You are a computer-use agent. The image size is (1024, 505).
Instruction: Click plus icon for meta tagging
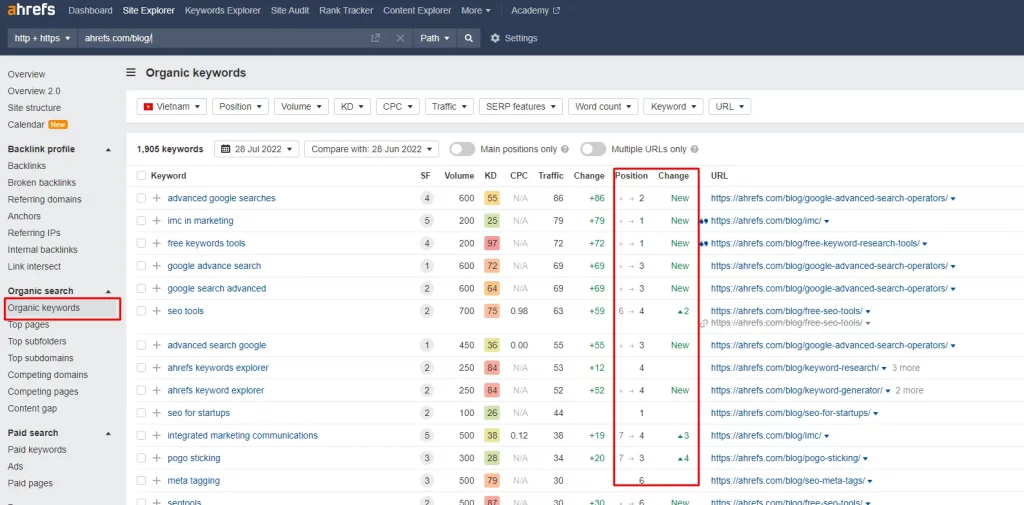click(x=157, y=481)
